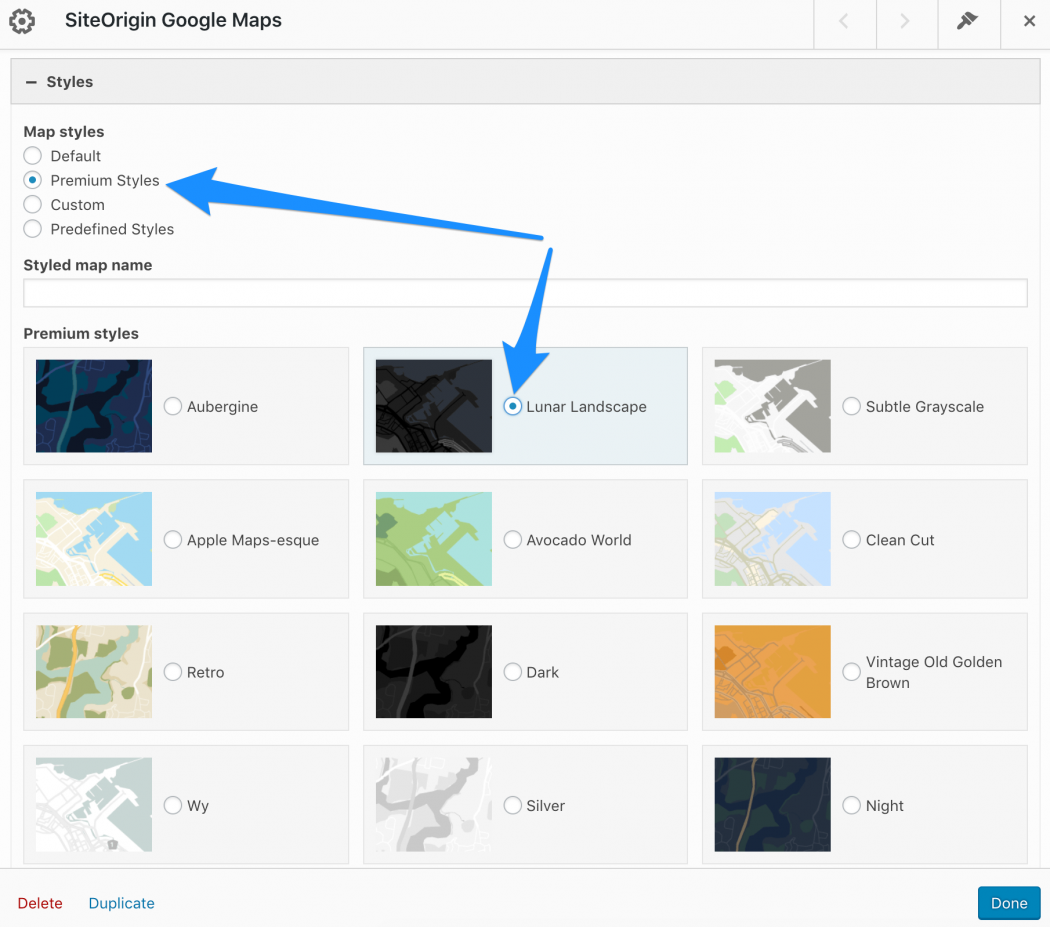This screenshot has width=1050, height=927.
Task: Click the Silver map style preview image
Action: pyautogui.click(x=433, y=804)
